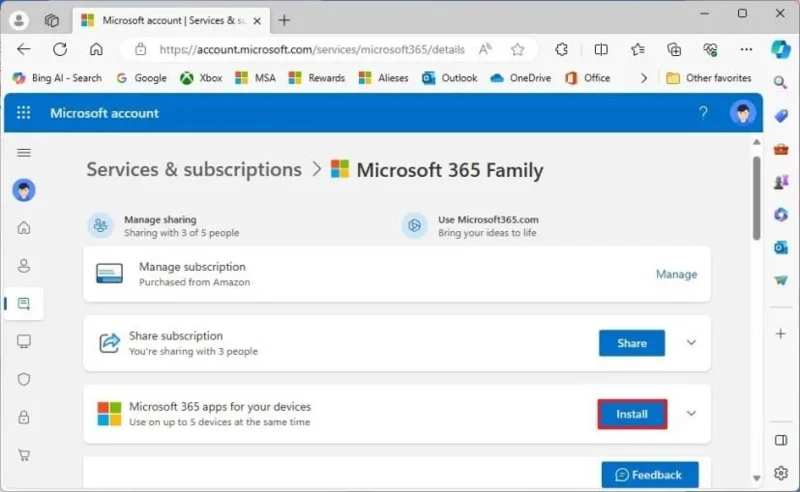Screen dimensions: 800x492
Task: Toggle sidebar visibility panel icon
Action: tap(781, 440)
